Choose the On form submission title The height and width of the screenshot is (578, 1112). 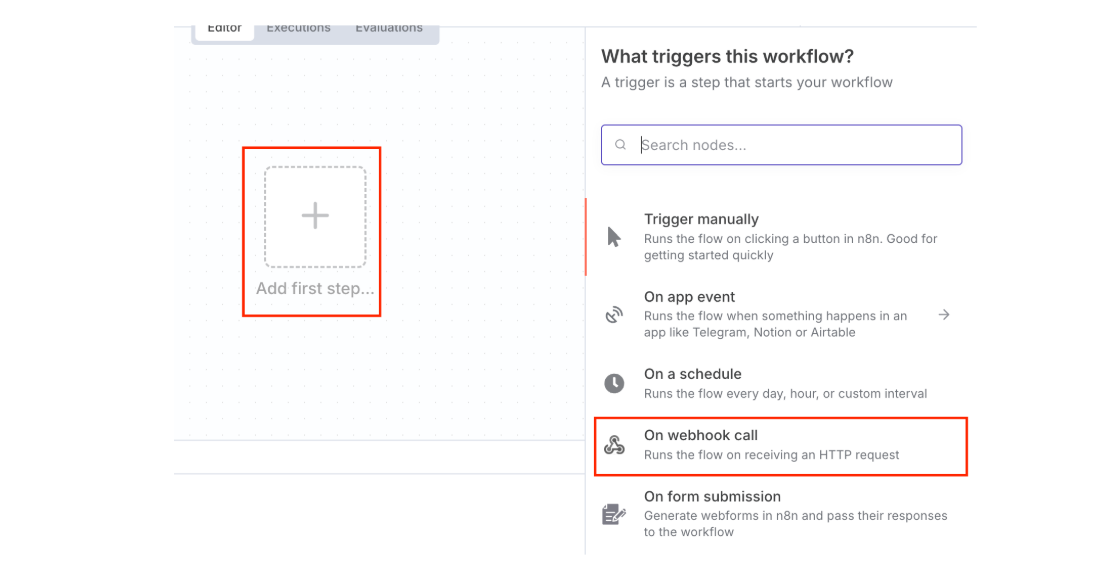coord(712,496)
